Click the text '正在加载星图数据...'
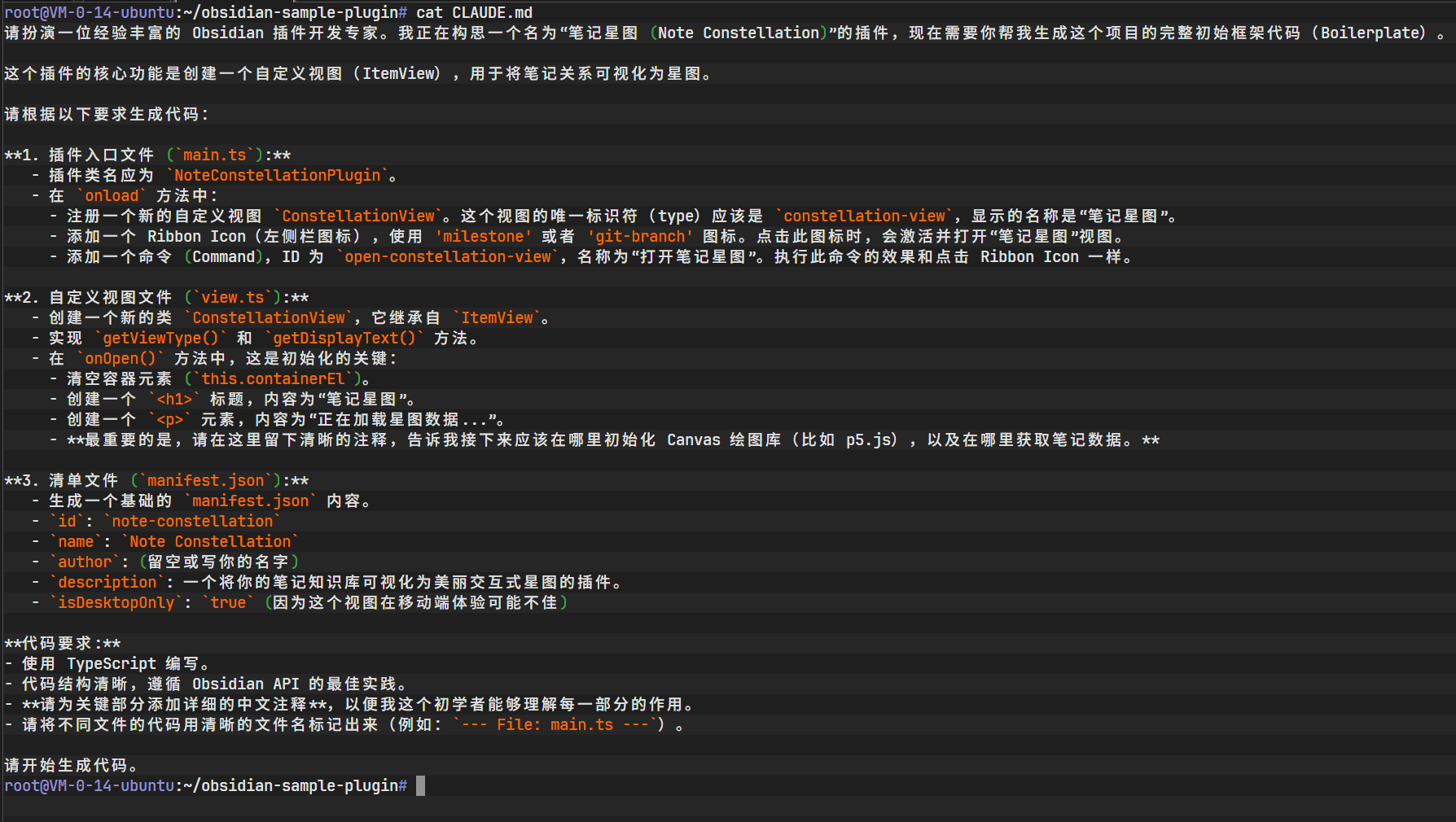The image size is (1456, 822). pyautogui.click(x=402, y=419)
